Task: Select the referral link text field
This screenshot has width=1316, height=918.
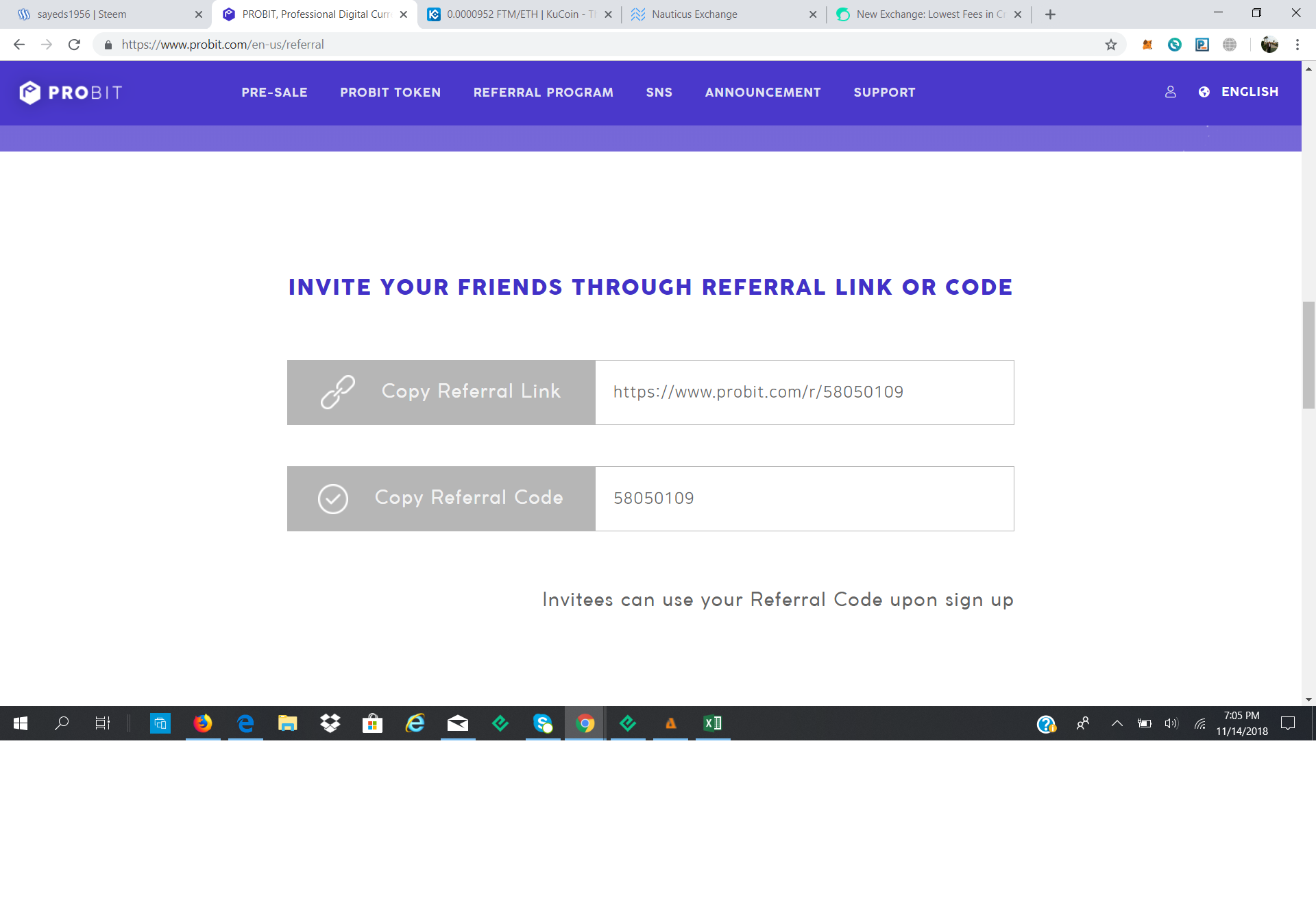Action: 805,392
